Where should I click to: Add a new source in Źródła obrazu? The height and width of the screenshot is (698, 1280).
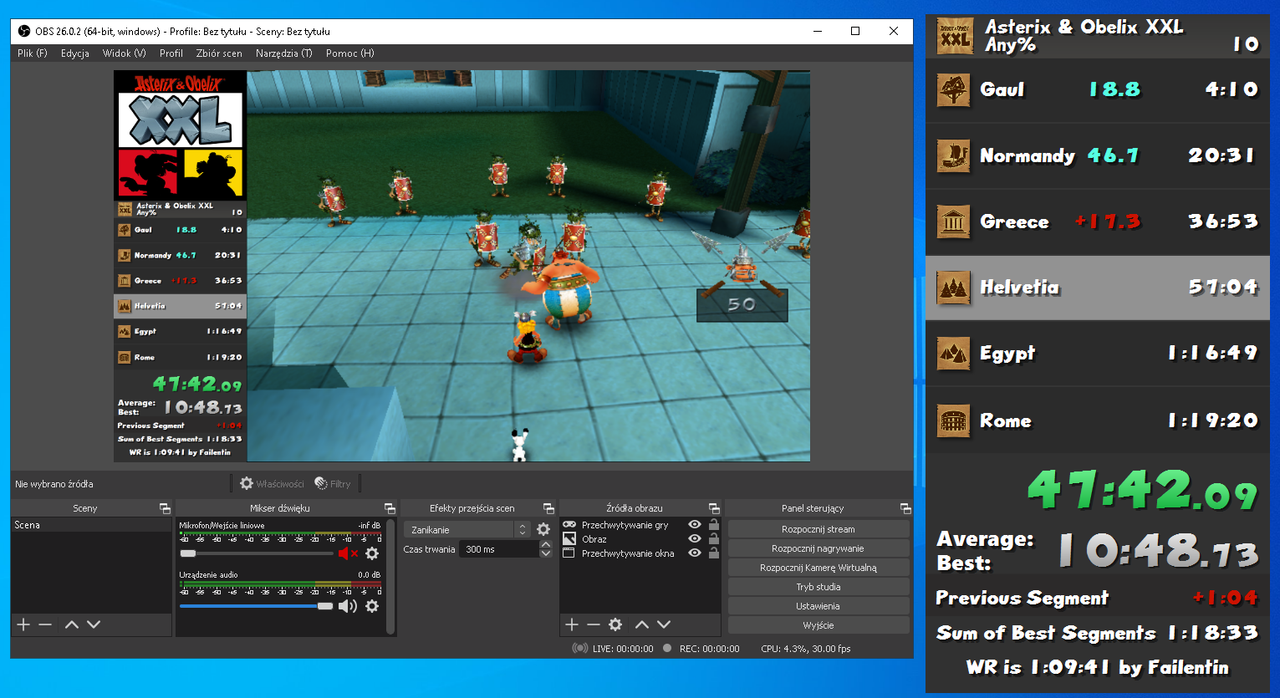click(x=572, y=624)
